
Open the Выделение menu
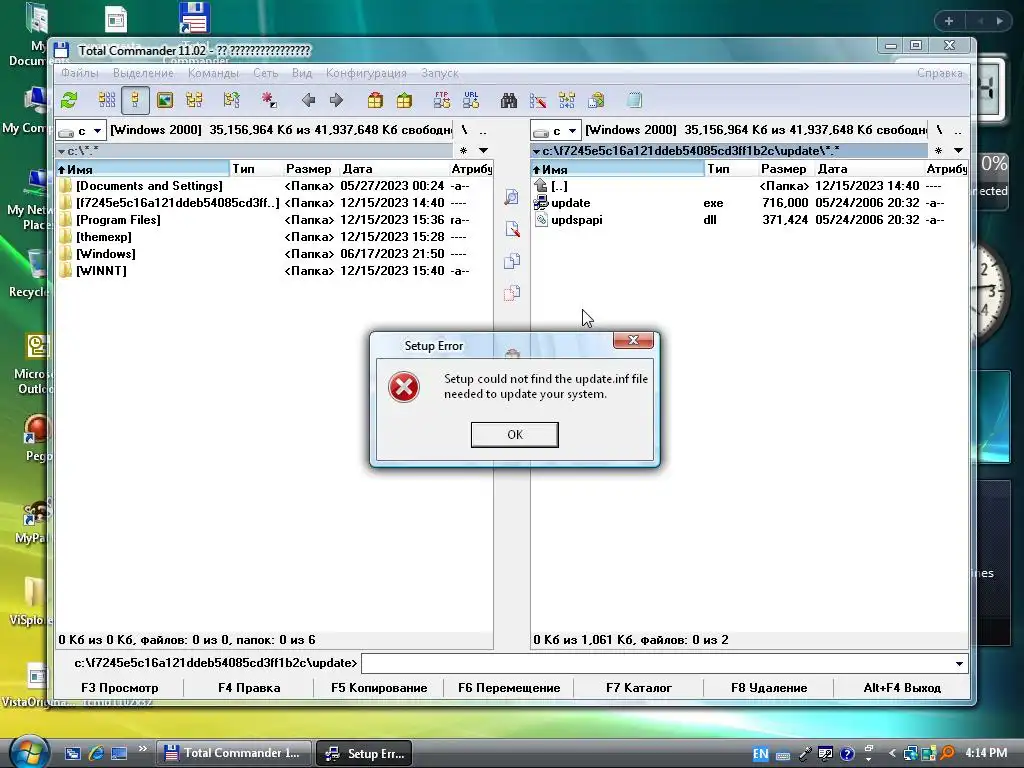[x=143, y=73]
